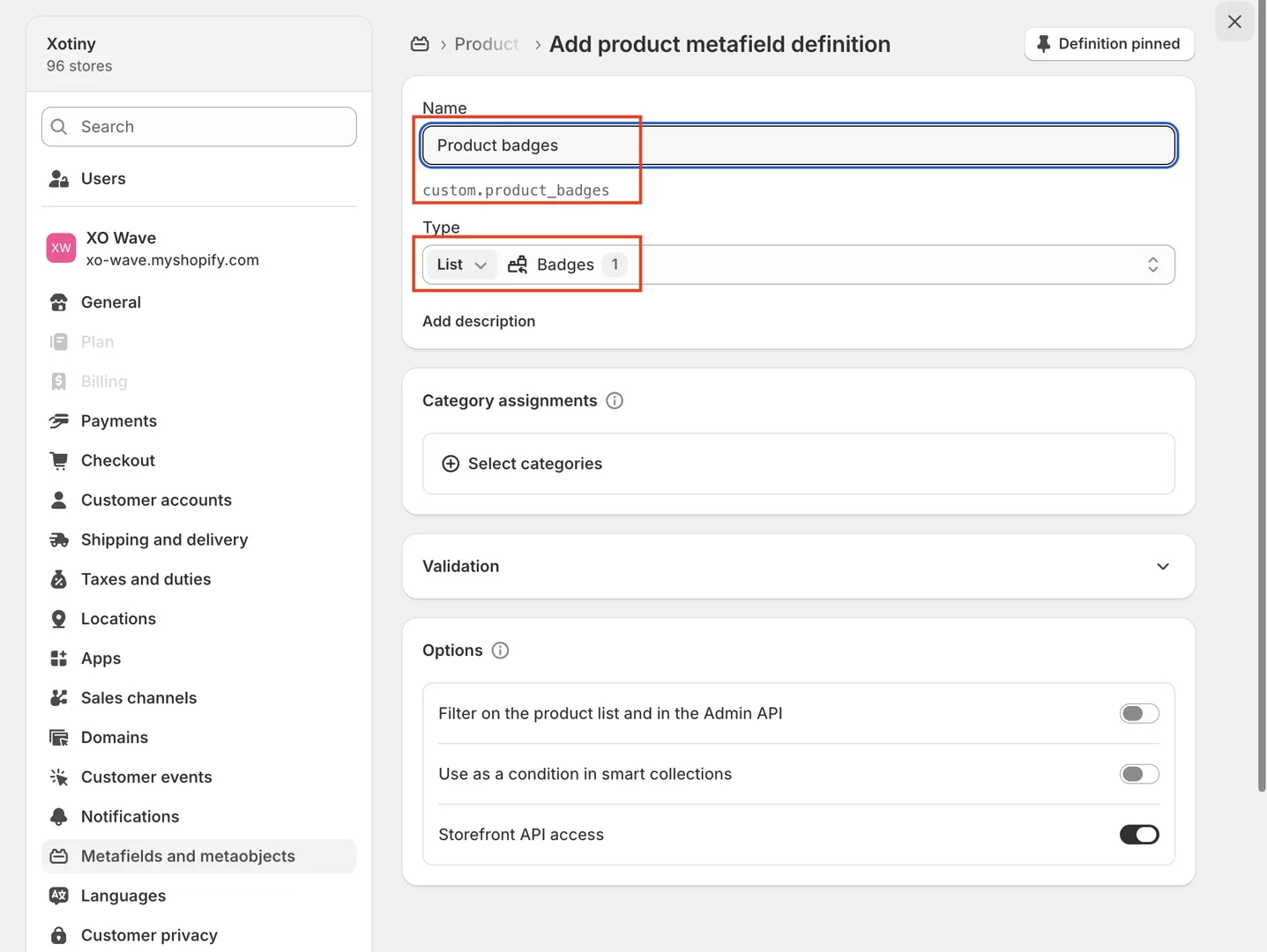Open Checkout settings
This screenshot has width=1267, height=952.
coord(198,461)
